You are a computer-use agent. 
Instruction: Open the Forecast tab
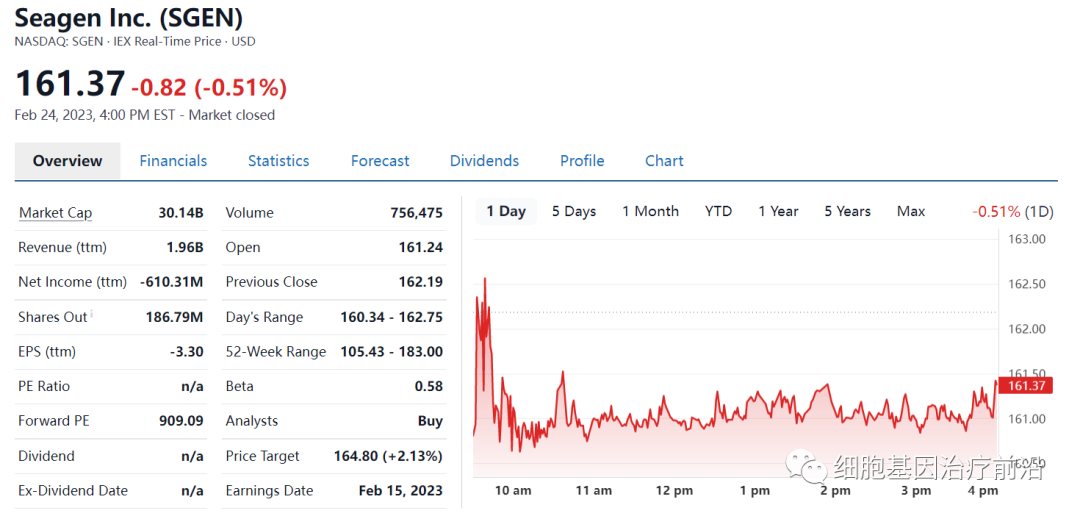380,161
